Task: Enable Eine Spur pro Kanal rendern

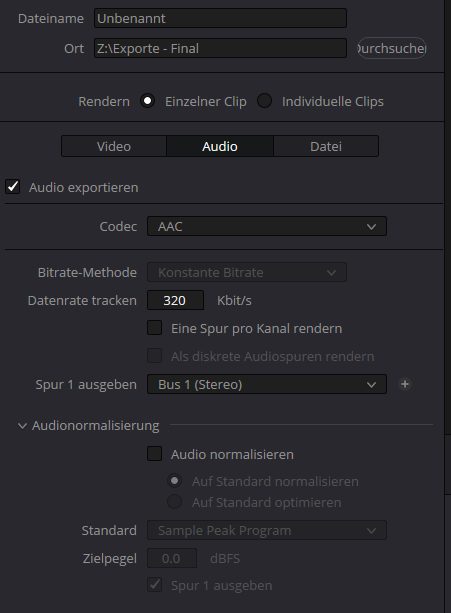Action: coord(155,328)
